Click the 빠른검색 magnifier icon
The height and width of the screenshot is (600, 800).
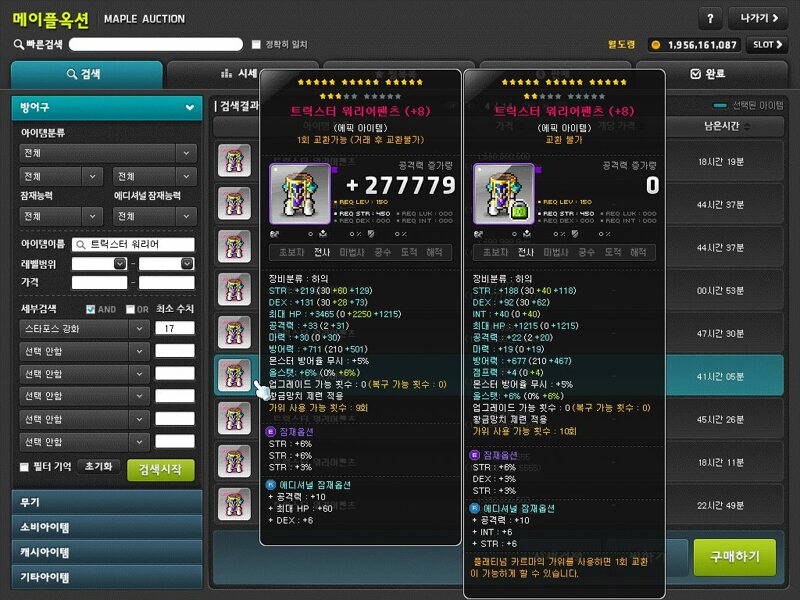(x=18, y=44)
